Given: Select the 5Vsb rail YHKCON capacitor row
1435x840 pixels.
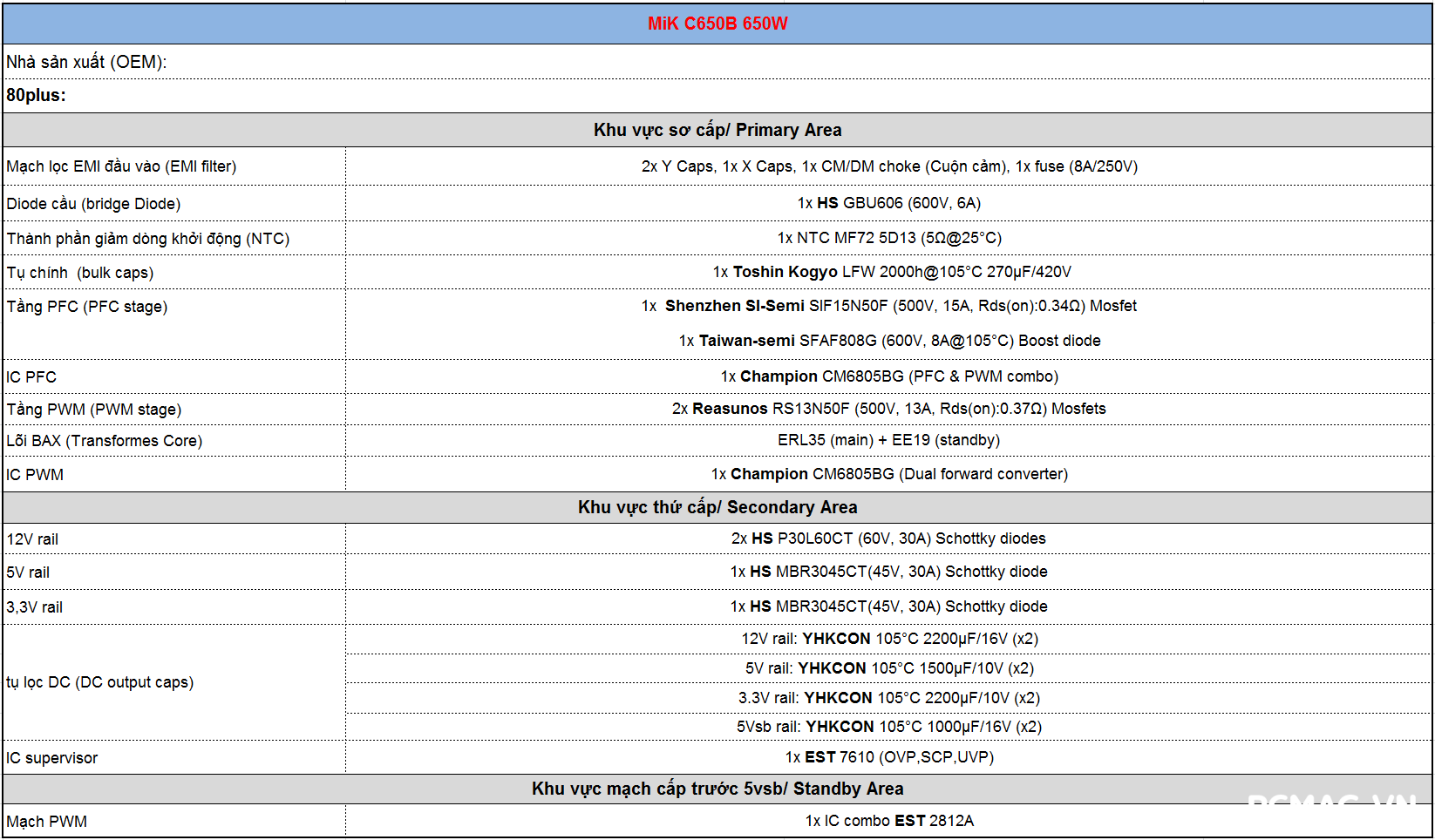Looking at the screenshot, I should tap(888, 727).
